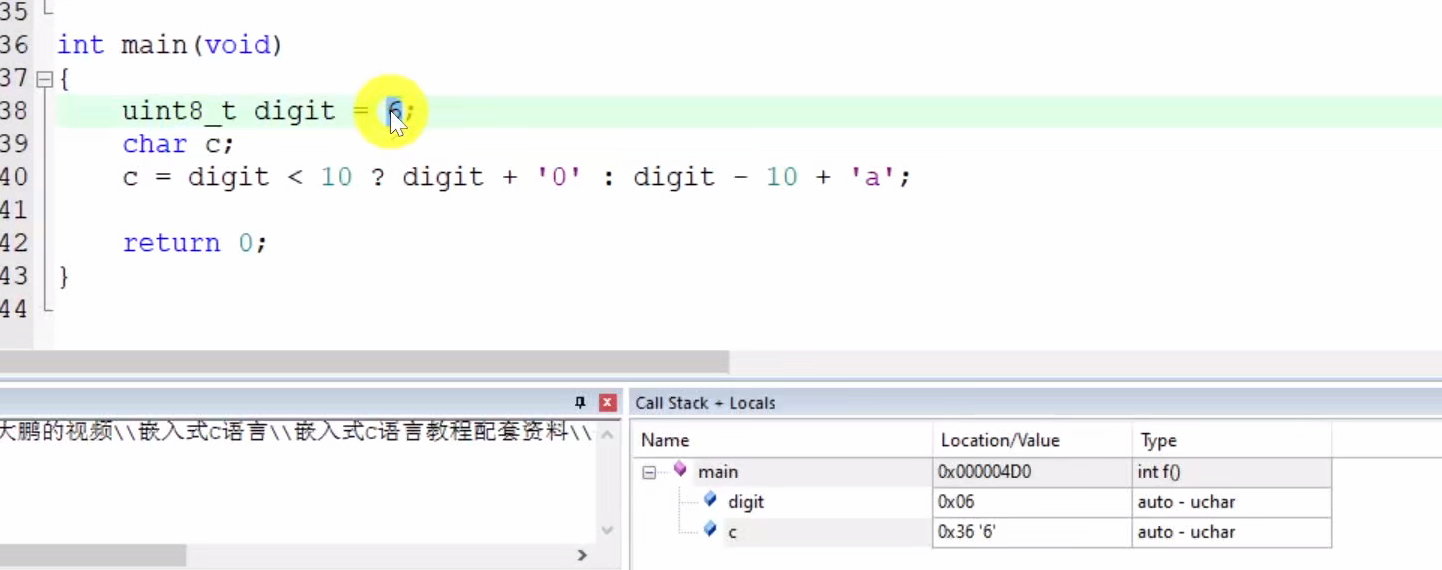The height and width of the screenshot is (570, 1442).
Task: Click the int f() type cell
Action: coord(1231,472)
